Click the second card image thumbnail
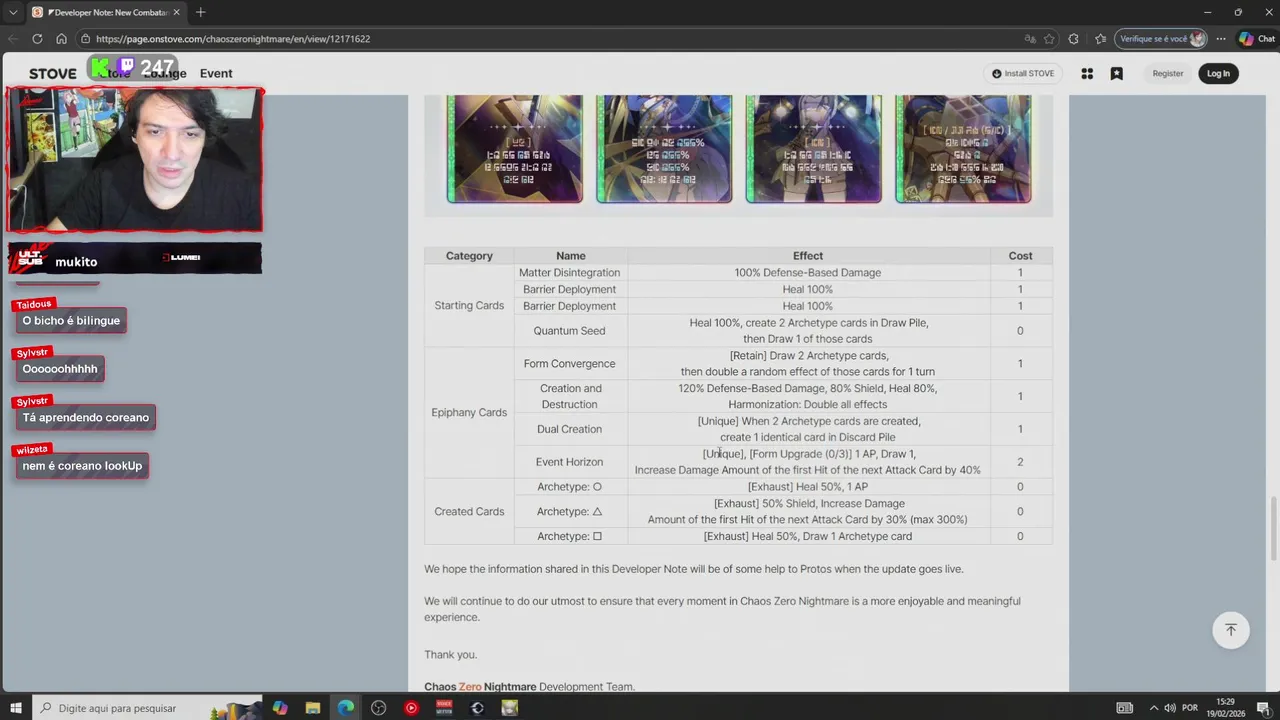 (664, 148)
